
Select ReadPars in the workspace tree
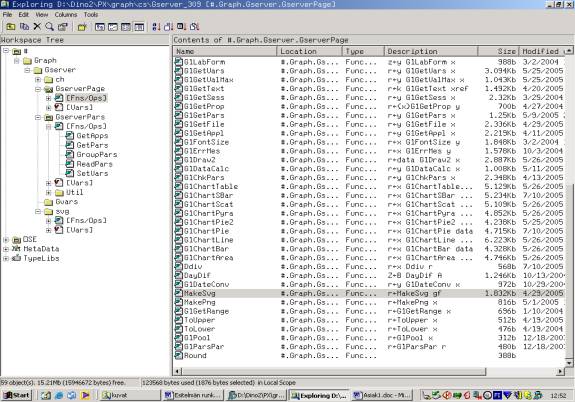(95, 164)
